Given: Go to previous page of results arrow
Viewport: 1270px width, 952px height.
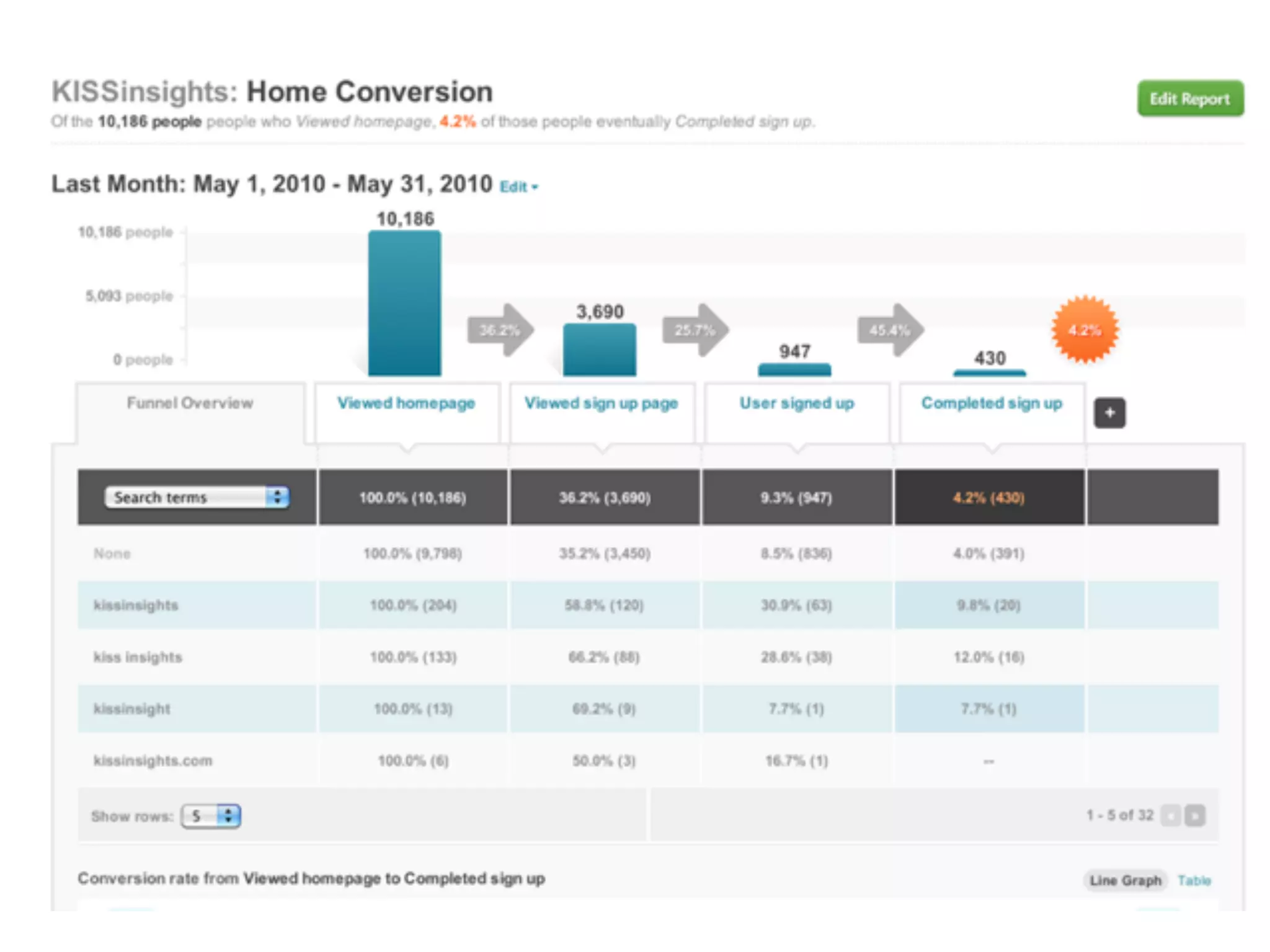Looking at the screenshot, I should pyautogui.click(x=1171, y=816).
